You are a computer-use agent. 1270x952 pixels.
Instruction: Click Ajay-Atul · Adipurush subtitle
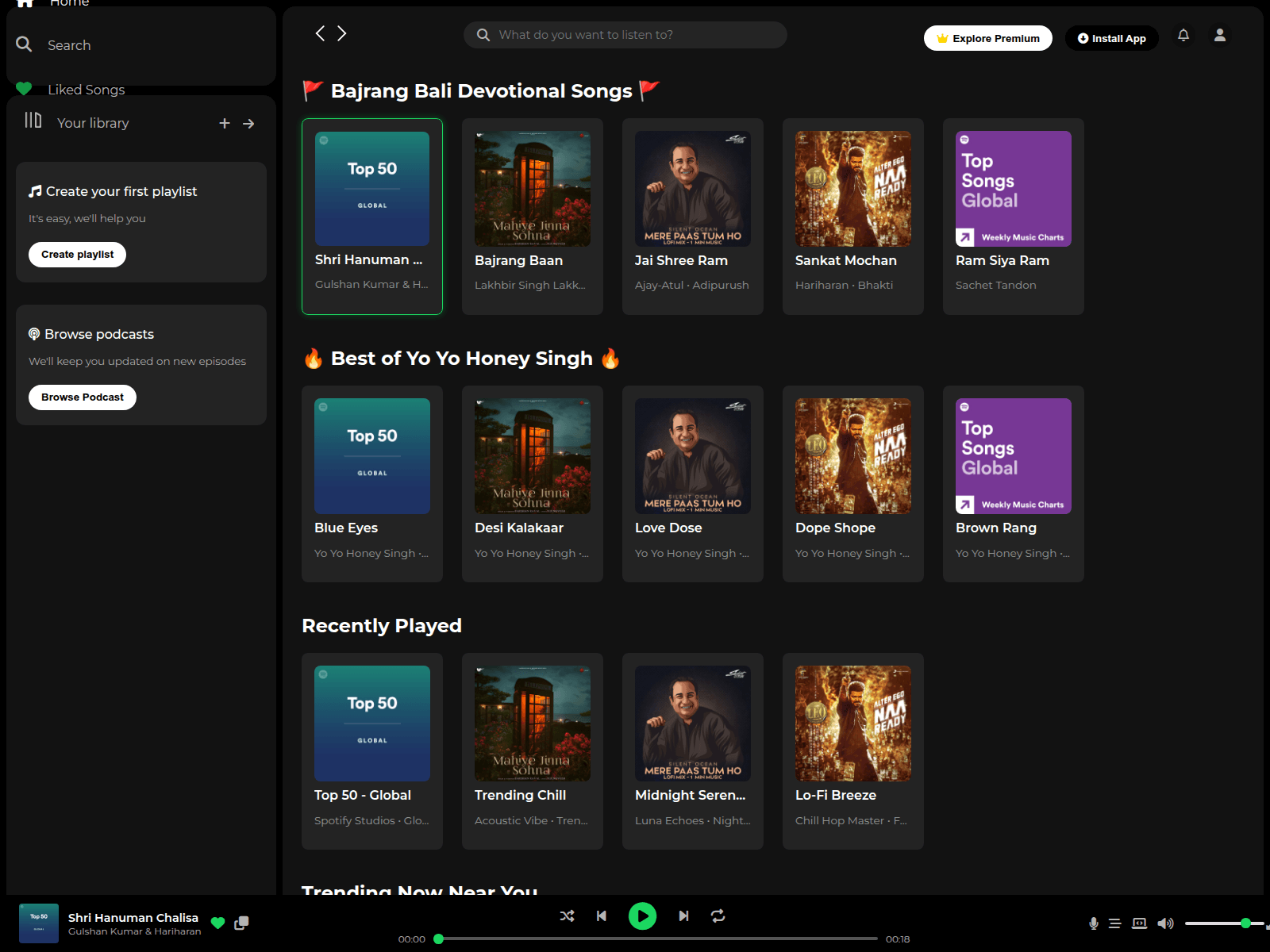pos(692,285)
